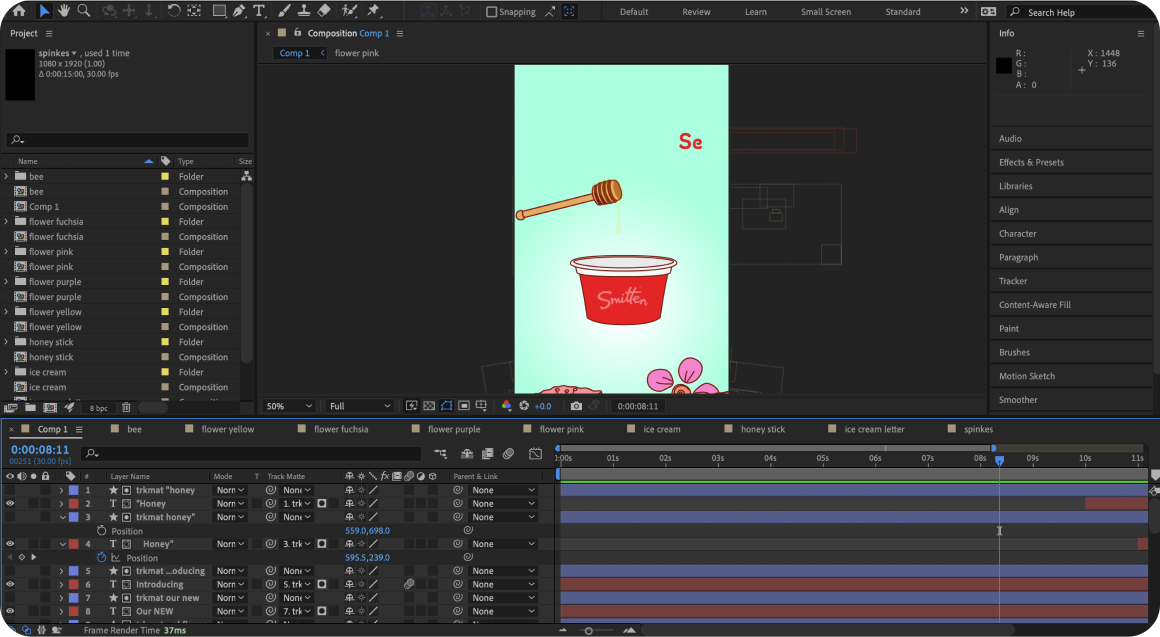Hide the Our NEW layer eye
Viewport: 1160px width, 637px height.
tap(10, 612)
